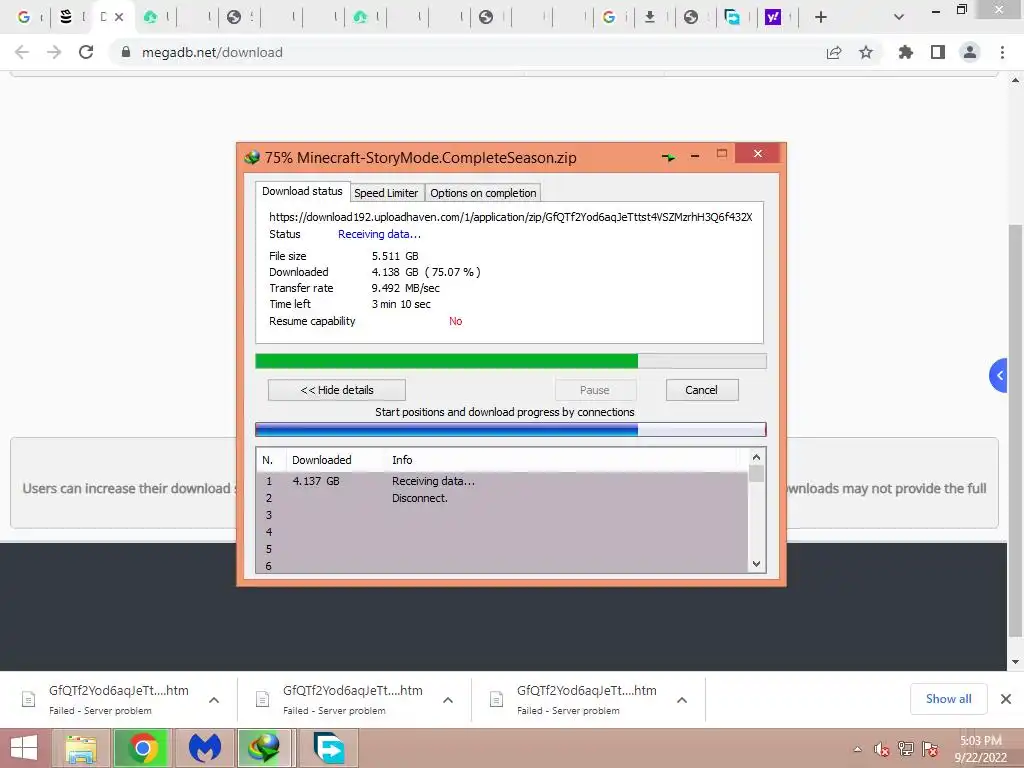Click the muted volume tray icon
Viewport: 1024px width, 768px height.
point(882,749)
